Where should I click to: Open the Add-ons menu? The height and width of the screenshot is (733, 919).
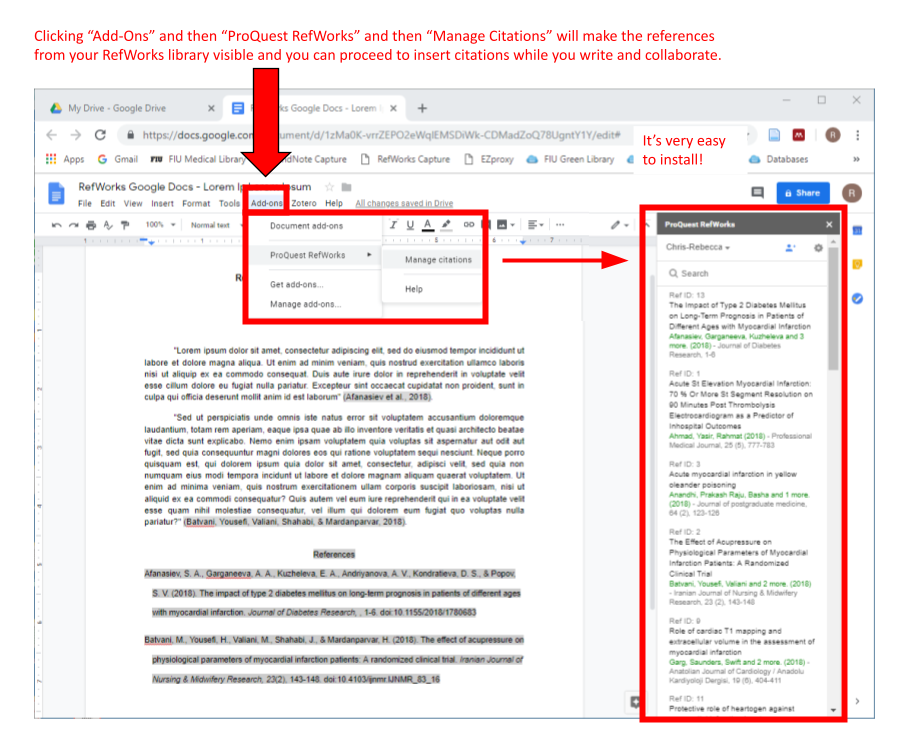pyautogui.click(x=267, y=203)
